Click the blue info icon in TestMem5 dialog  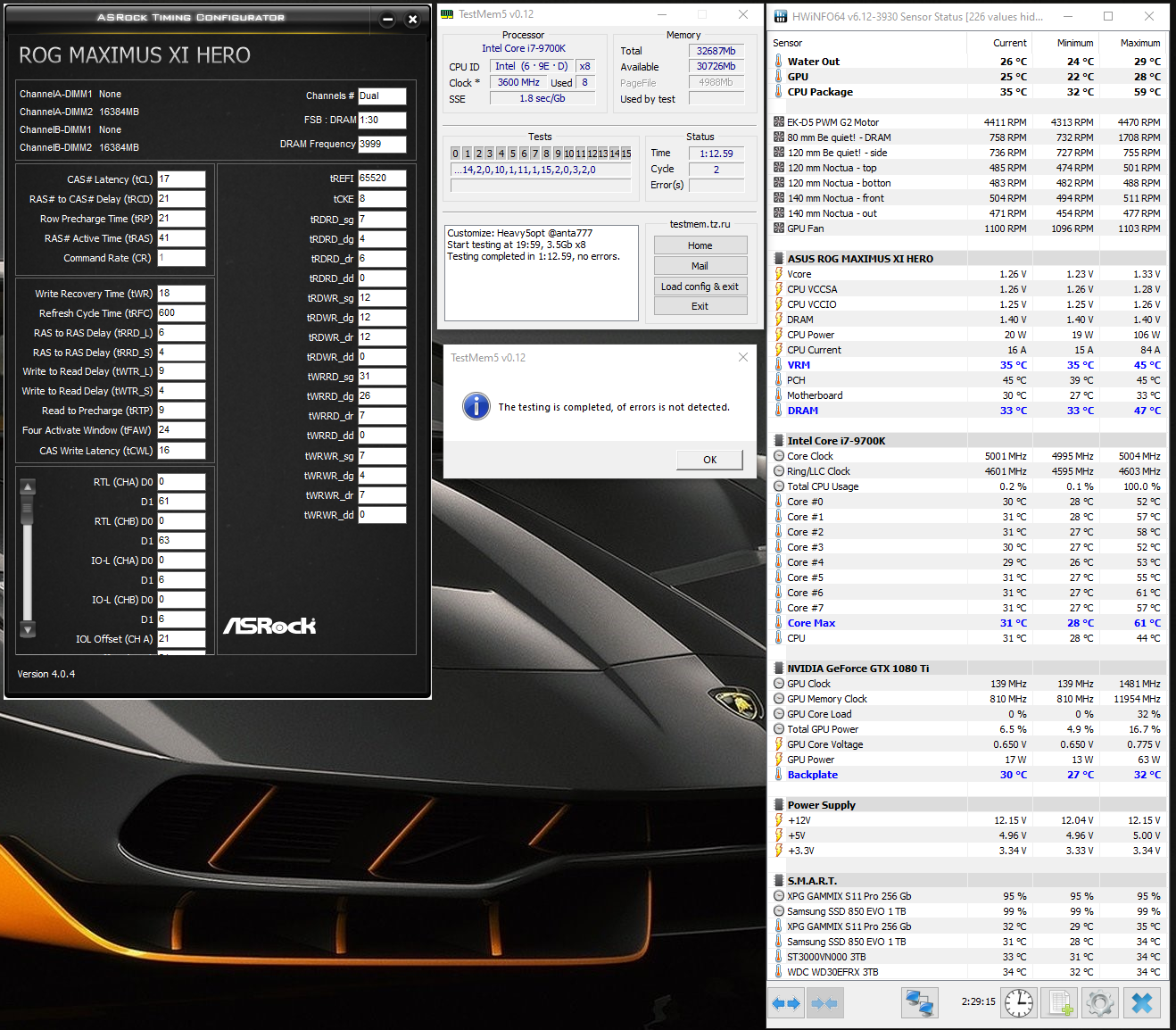point(476,406)
